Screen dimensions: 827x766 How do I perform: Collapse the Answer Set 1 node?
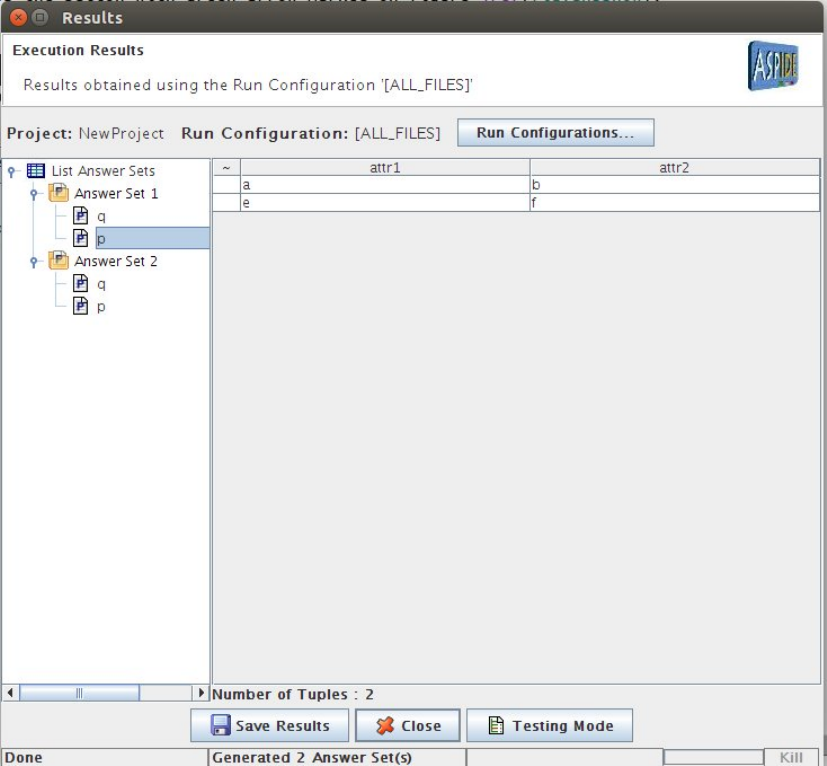click(x=34, y=194)
